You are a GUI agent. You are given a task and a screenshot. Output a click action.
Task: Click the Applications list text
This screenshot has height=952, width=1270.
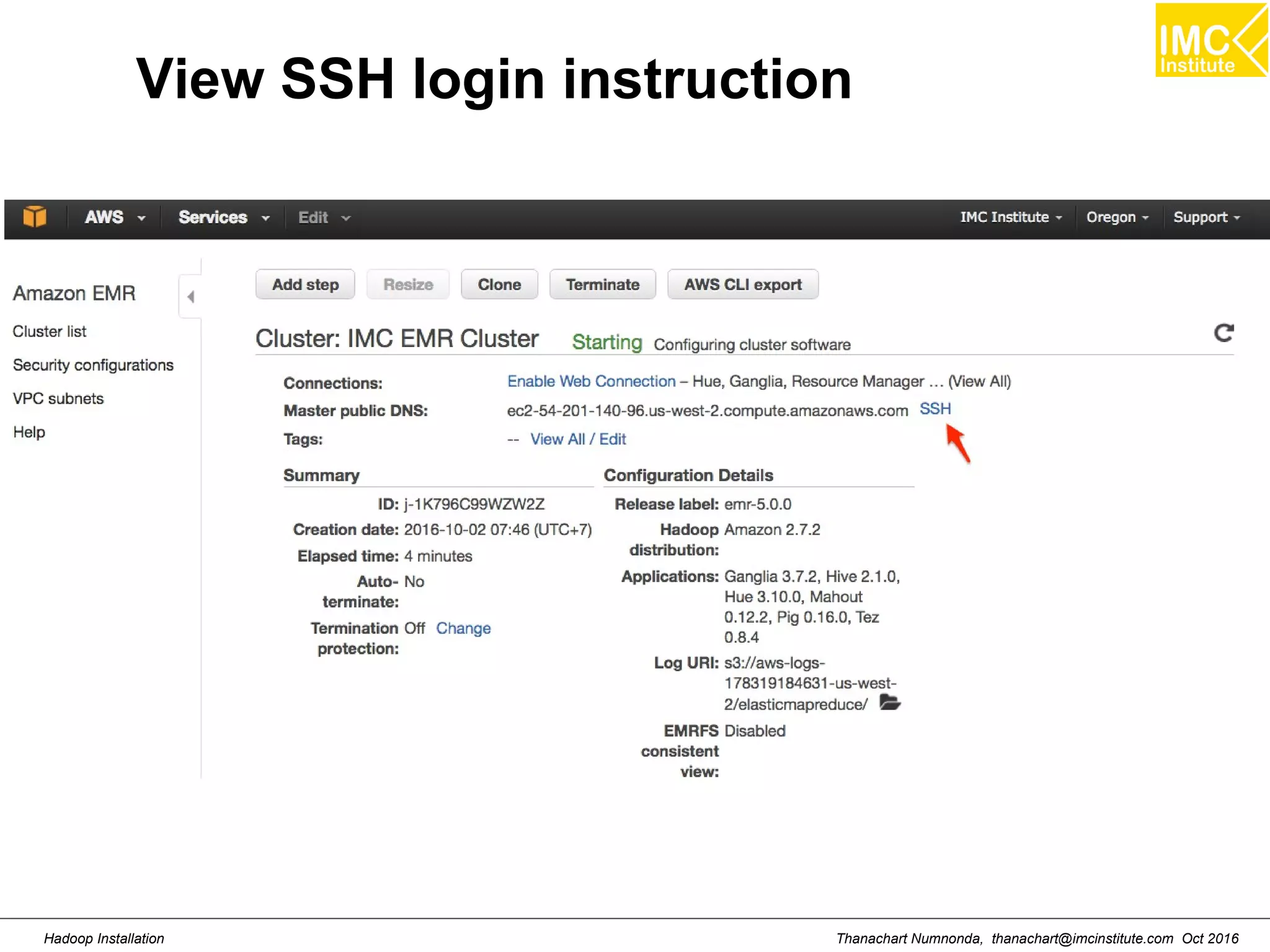click(x=812, y=607)
